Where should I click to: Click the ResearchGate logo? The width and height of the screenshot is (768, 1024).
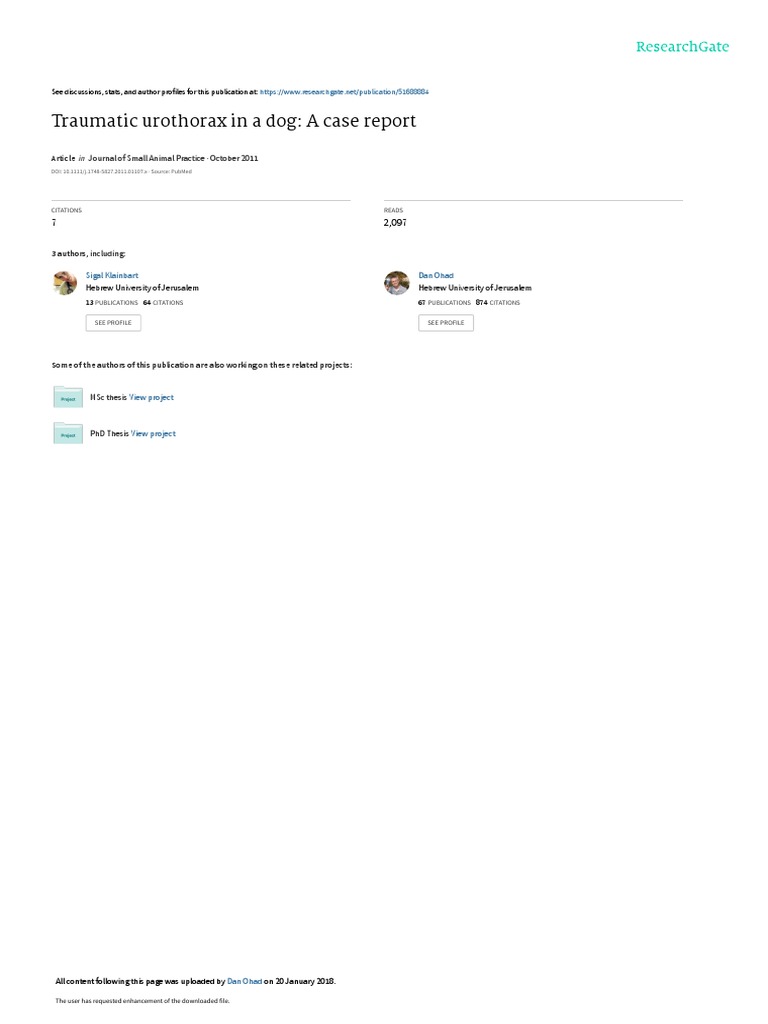pyautogui.click(x=682, y=46)
